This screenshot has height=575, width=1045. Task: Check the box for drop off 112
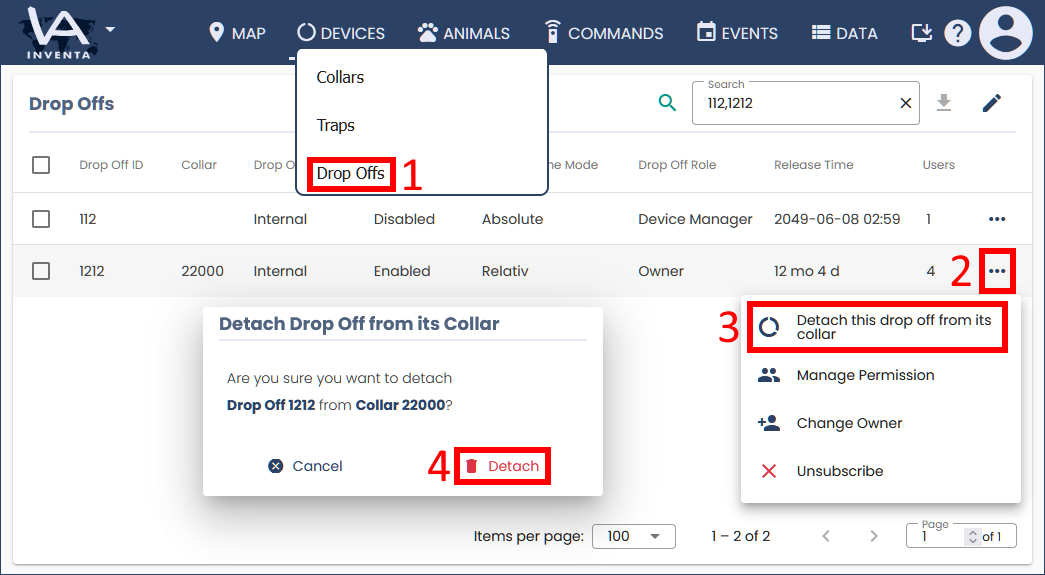point(41,219)
